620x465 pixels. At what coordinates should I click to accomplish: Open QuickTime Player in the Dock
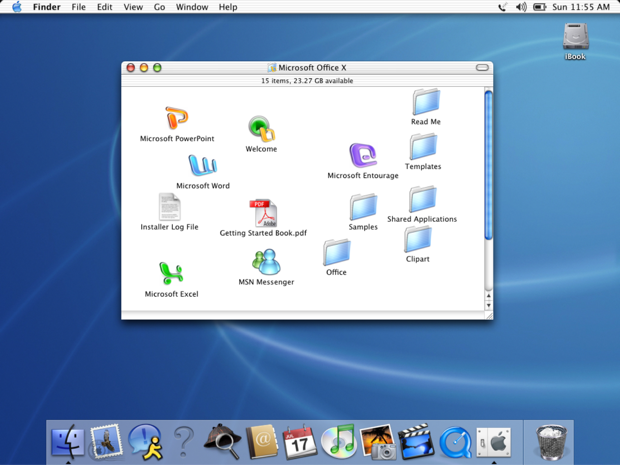pos(455,442)
